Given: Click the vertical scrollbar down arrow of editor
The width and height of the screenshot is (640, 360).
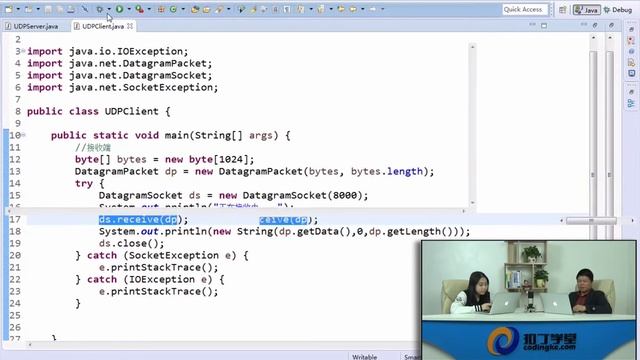Looking at the screenshot, I should [472, 202].
